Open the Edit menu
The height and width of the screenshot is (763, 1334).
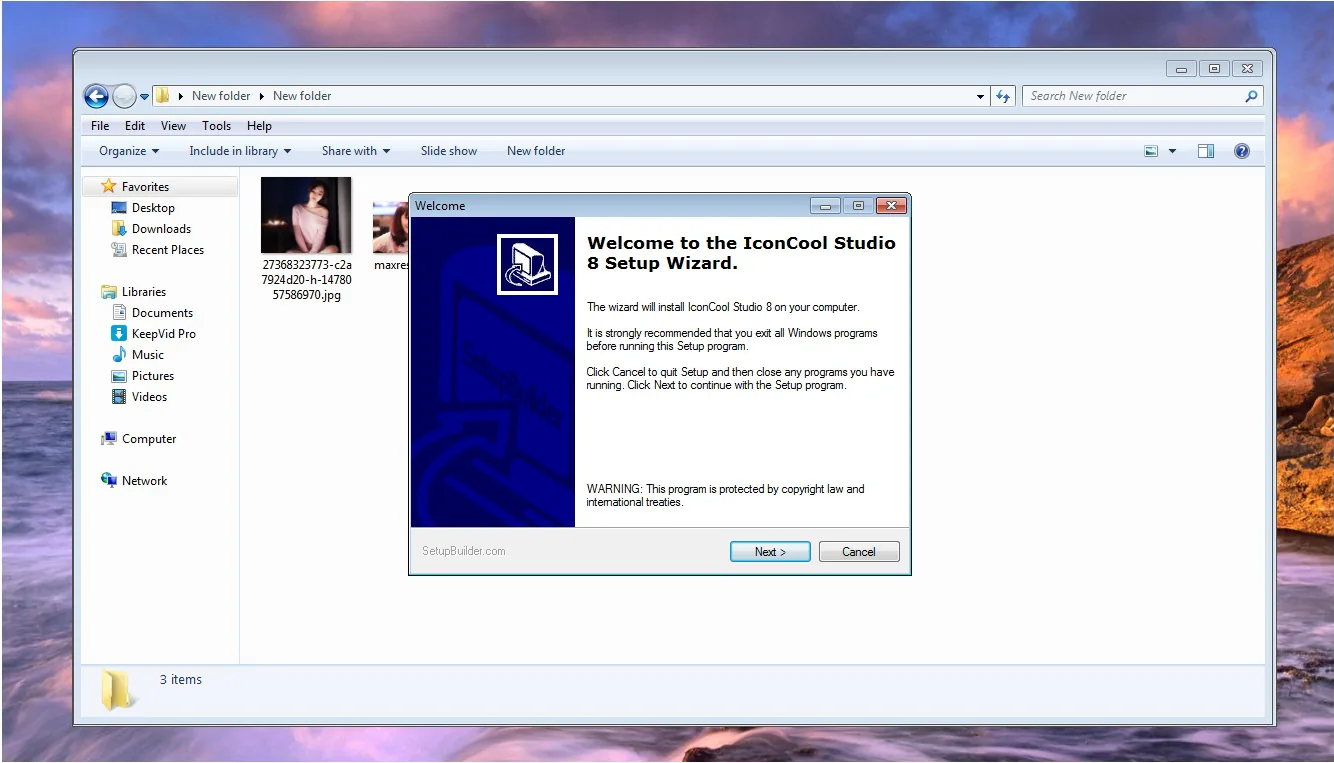tap(135, 126)
